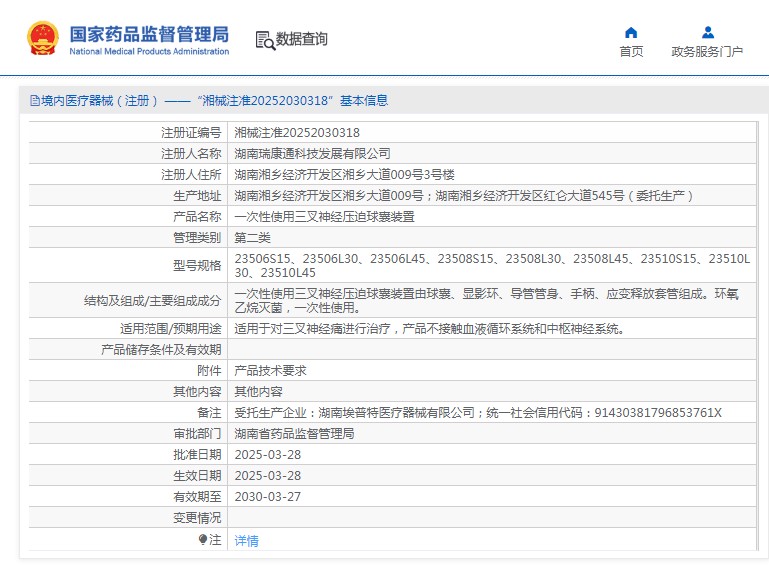This screenshot has width=769, height=566.
Task: Click the 注册证编号 row label
Action: 191,132
